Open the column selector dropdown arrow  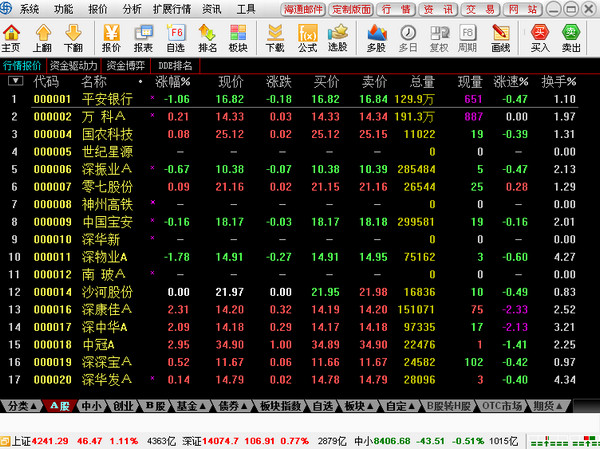15,81
